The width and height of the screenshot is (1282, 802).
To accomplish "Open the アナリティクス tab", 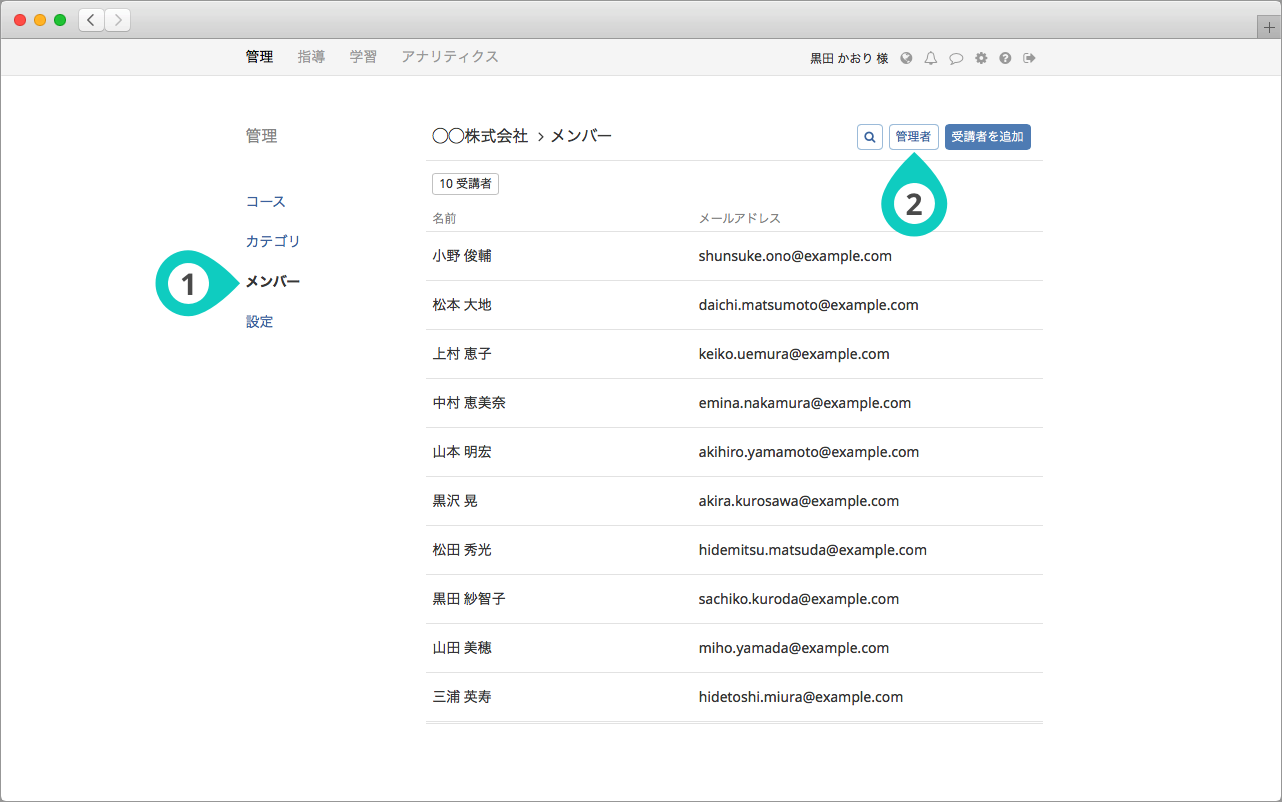I will click(x=449, y=57).
